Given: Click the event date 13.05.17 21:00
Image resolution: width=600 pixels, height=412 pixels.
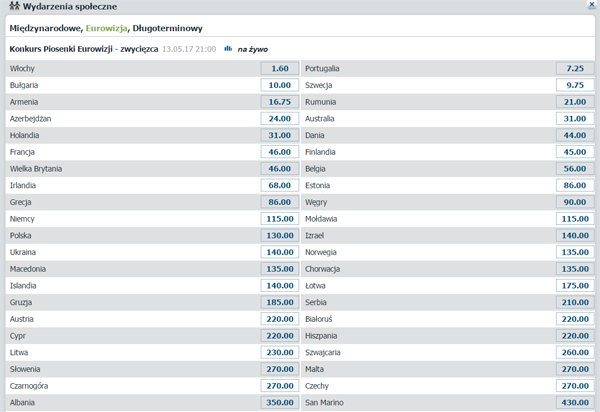Looking at the screenshot, I should [x=189, y=49].
